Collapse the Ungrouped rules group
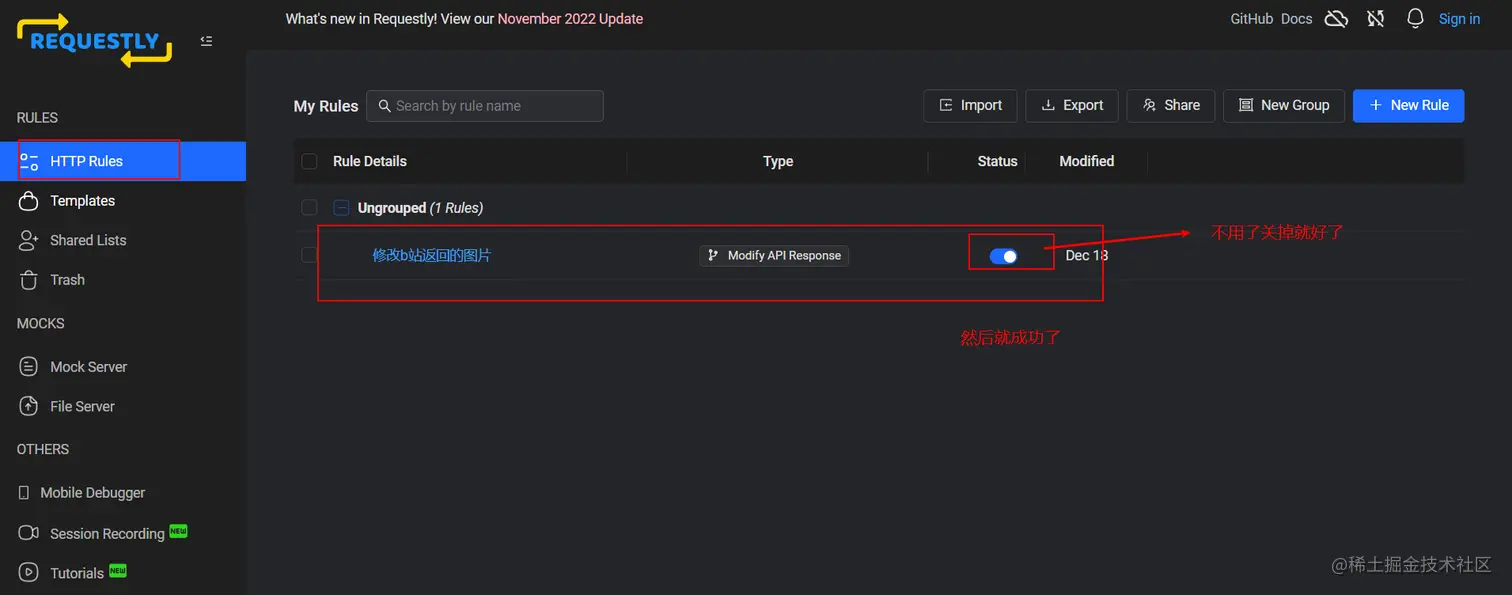1512x595 pixels. (x=341, y=208)
